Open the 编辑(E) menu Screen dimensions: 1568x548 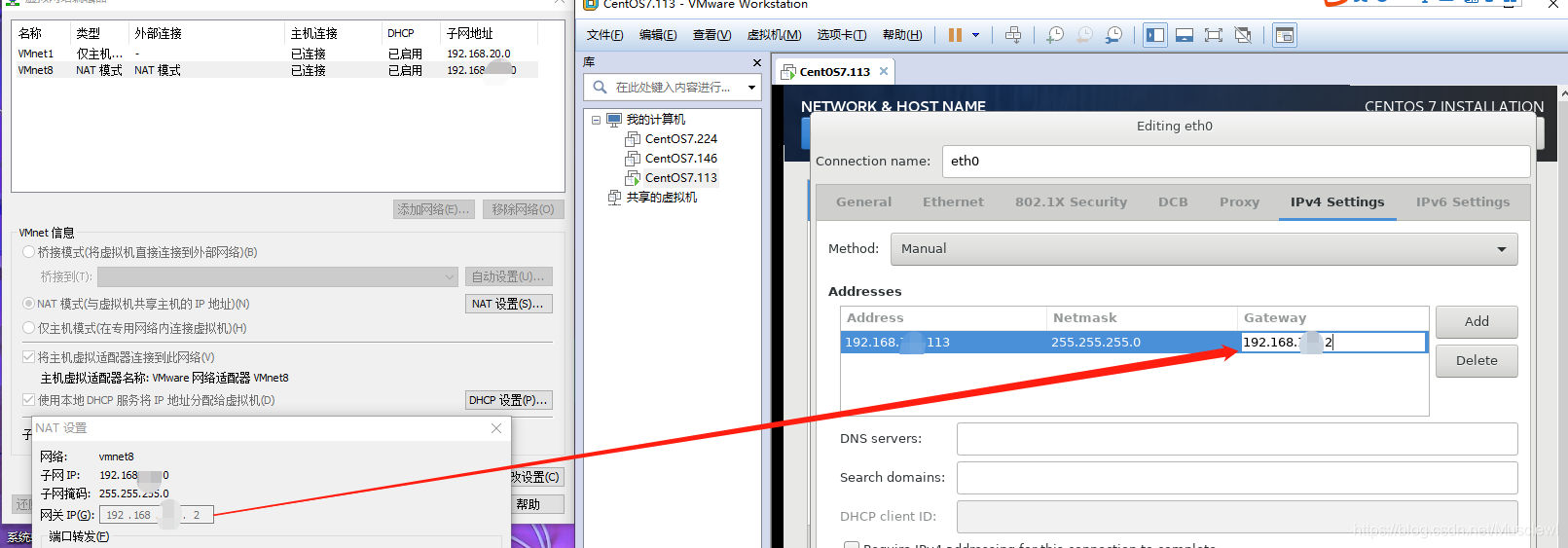(658, 35)
